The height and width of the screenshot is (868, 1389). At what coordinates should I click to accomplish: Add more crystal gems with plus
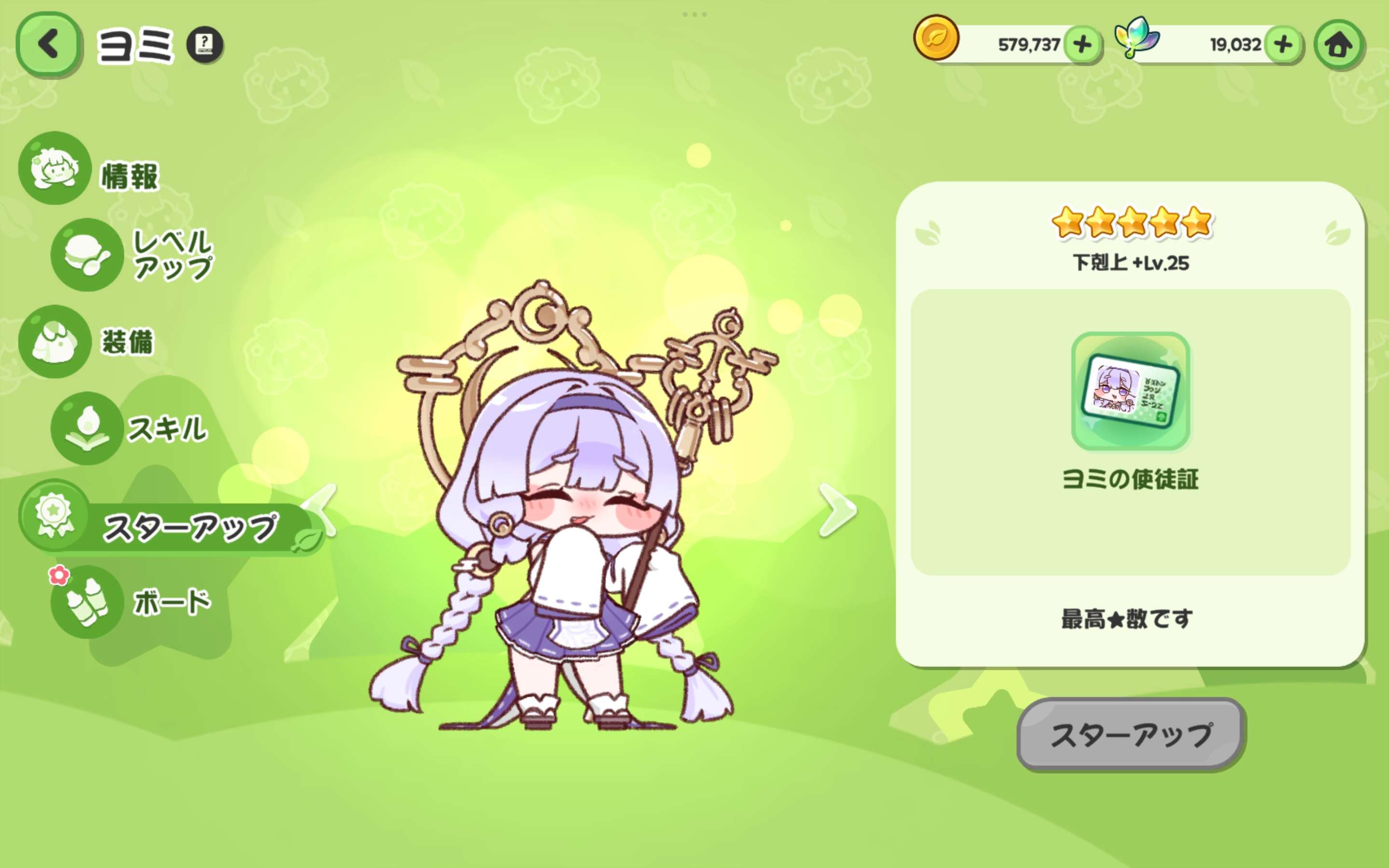pos(1283,44)
